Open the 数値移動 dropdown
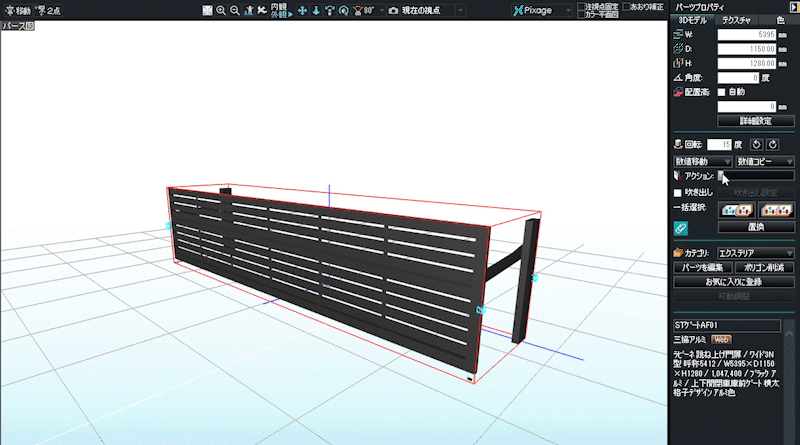Screen dimensions: 800x445 [699, 161]
